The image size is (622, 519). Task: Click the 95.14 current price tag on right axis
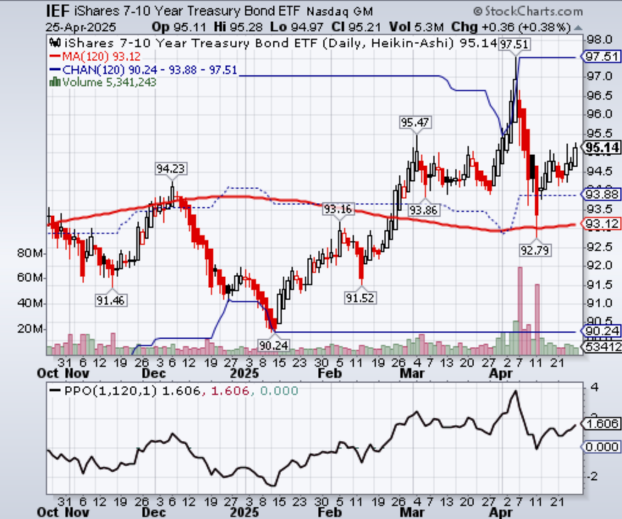[598, 147]
